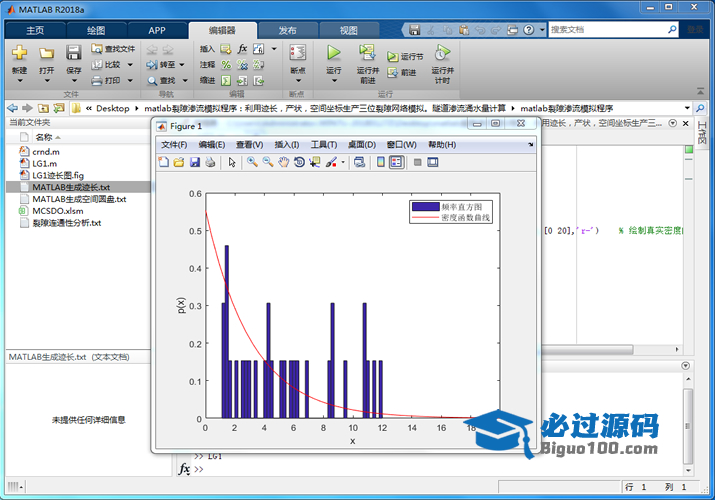Screen dimensions: 715x500
Task: Click the help question mark icon
Action: 528,30
